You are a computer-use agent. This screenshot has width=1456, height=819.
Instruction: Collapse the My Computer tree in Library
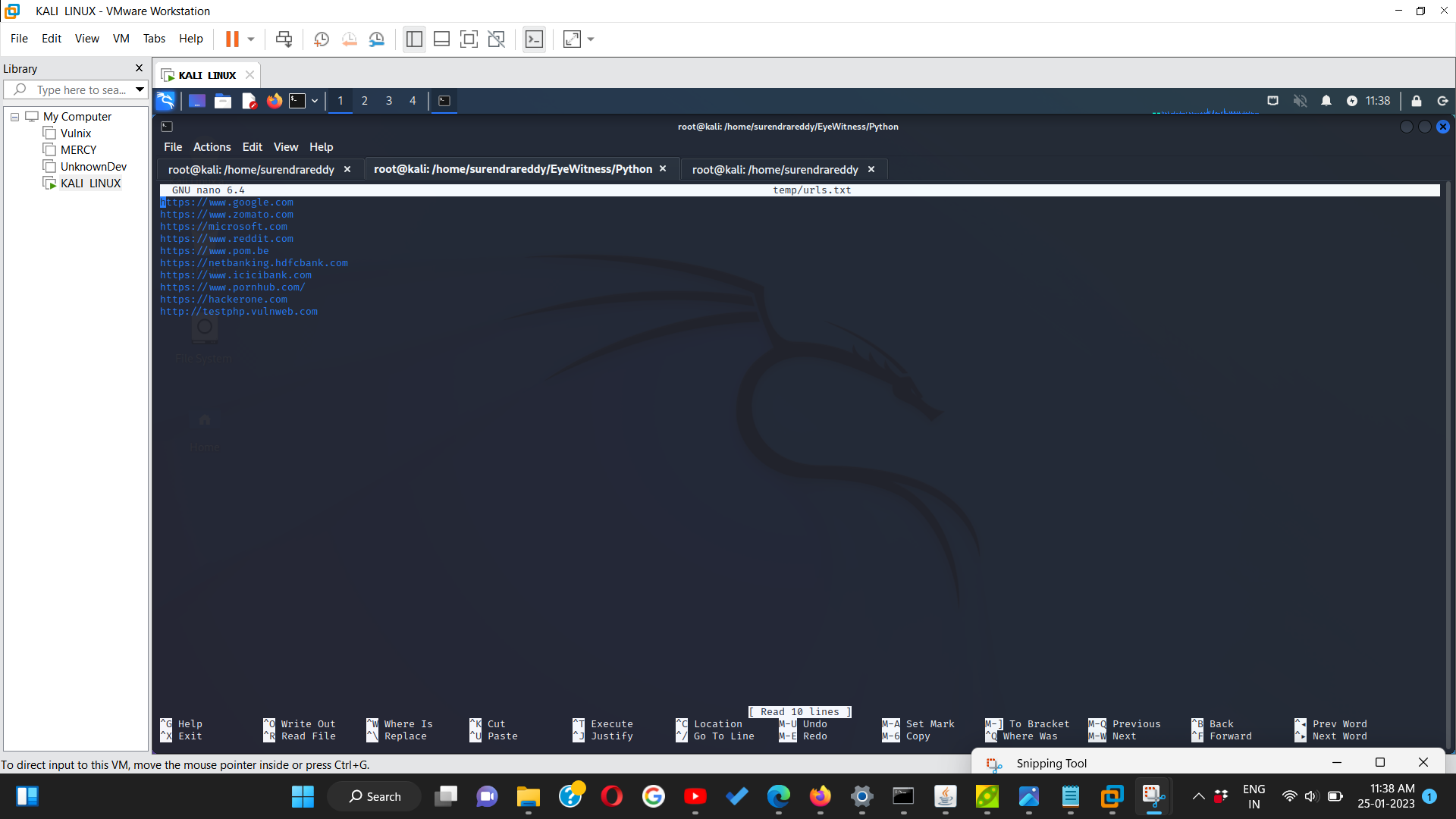coord(14,116)
